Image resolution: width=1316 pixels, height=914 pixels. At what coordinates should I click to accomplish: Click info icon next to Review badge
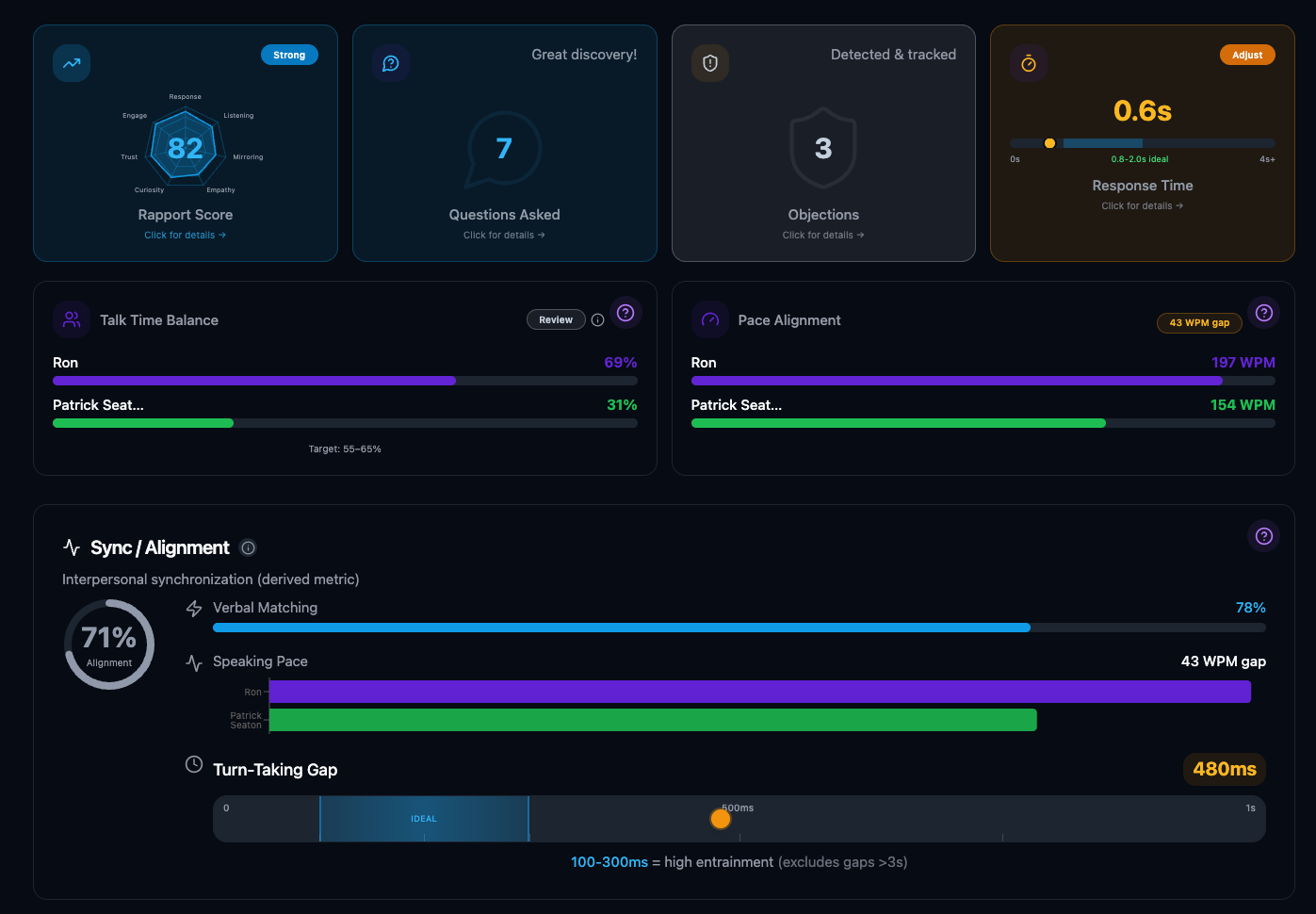597,320
